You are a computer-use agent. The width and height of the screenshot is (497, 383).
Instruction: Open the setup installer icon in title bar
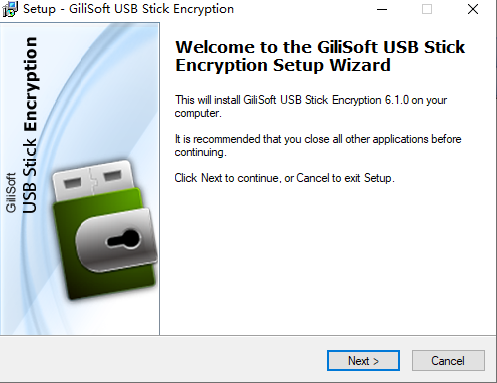pyautogui.click(x=10, y=9)
